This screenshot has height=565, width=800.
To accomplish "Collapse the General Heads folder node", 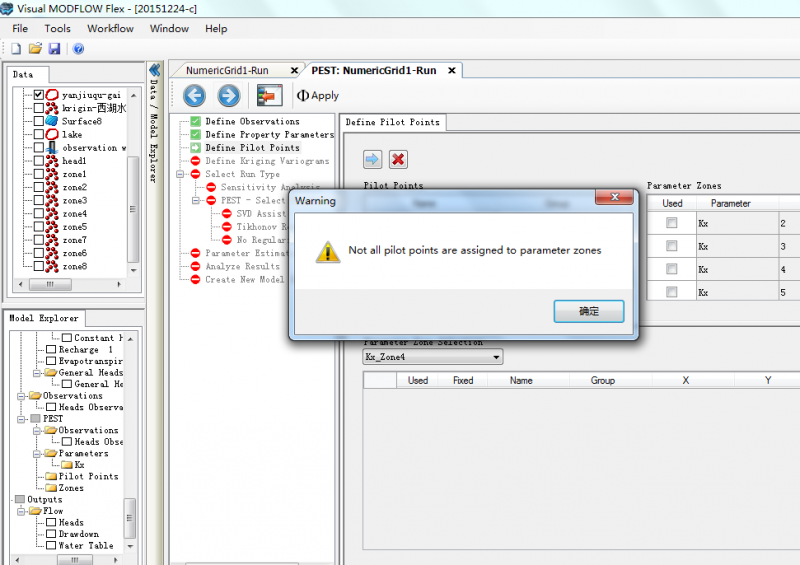I will (x=37, y=373).
